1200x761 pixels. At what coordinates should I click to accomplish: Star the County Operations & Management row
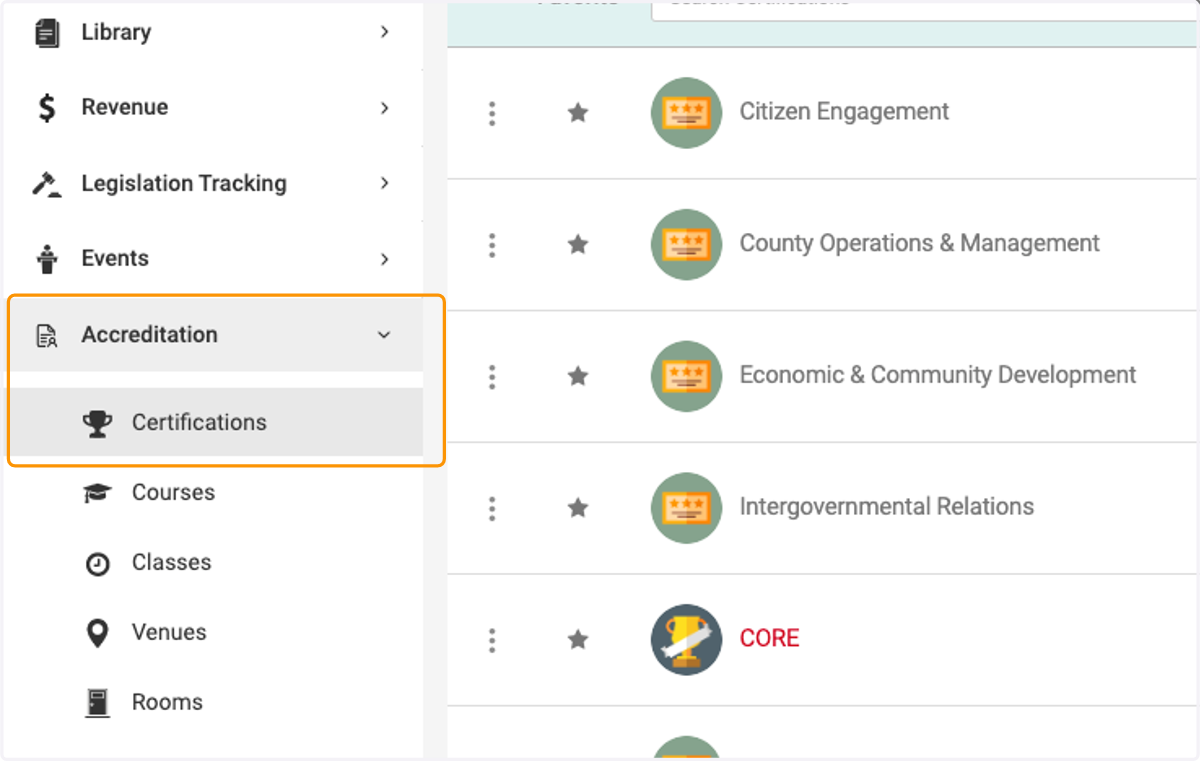pyautogui.click(x=578, y=244)
